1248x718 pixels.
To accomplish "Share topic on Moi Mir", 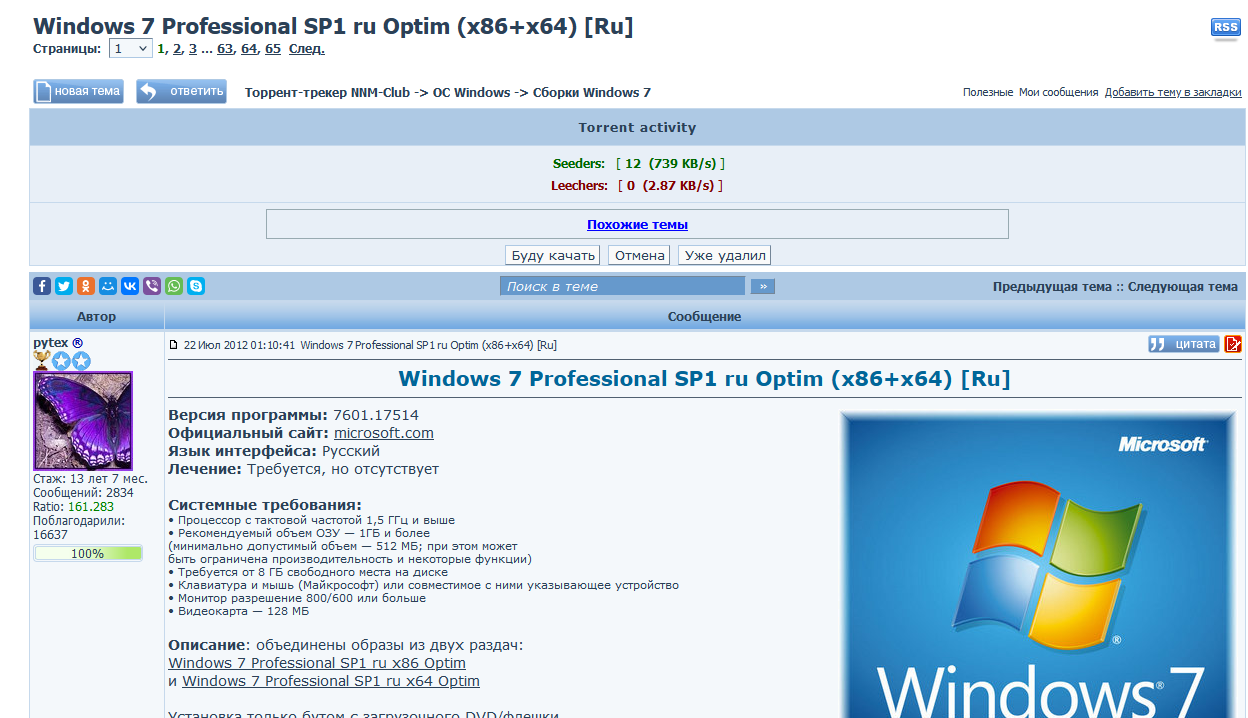I will pyautogui.click(x=108, y=286).
